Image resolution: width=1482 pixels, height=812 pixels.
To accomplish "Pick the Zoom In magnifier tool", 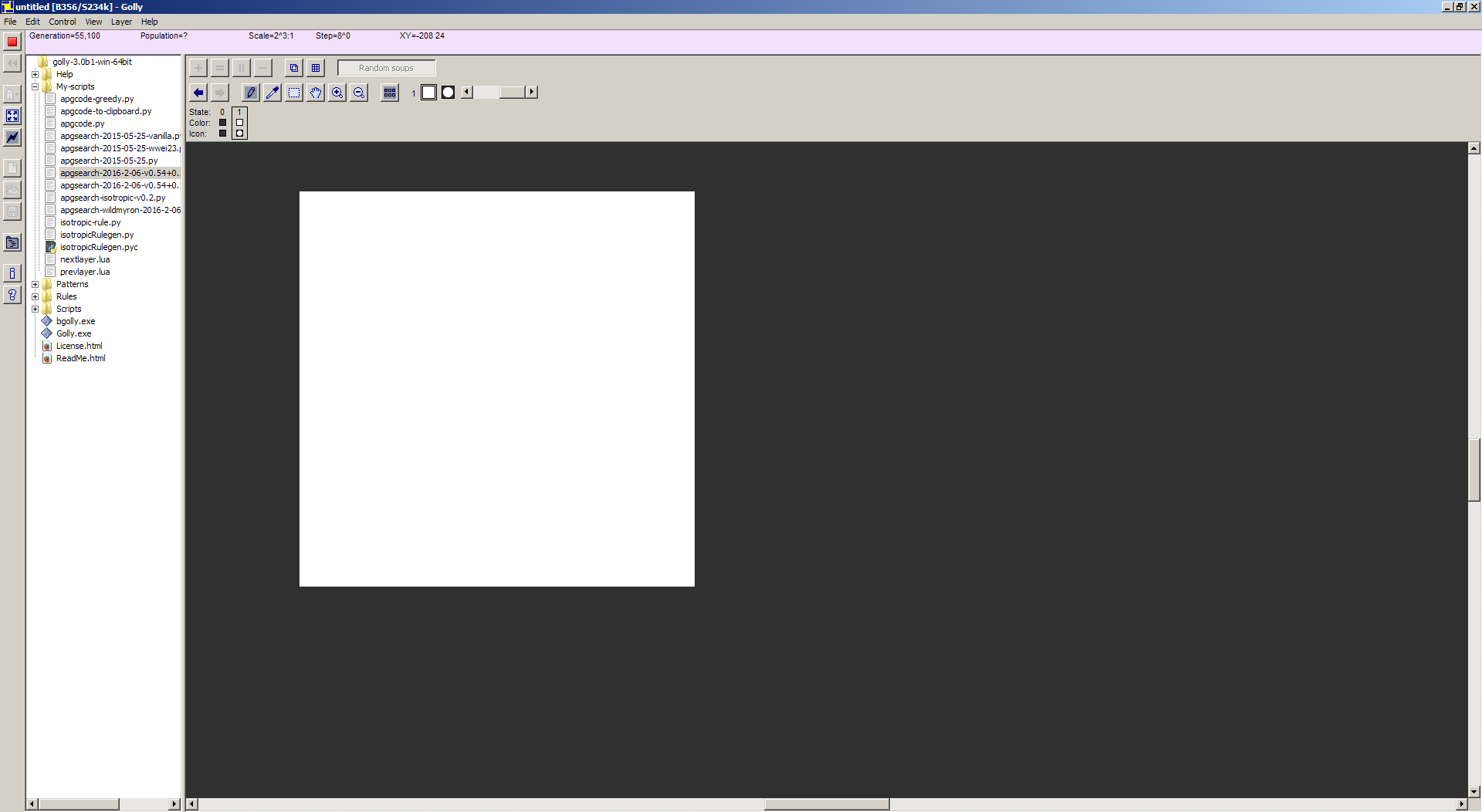I will [337, 93].
